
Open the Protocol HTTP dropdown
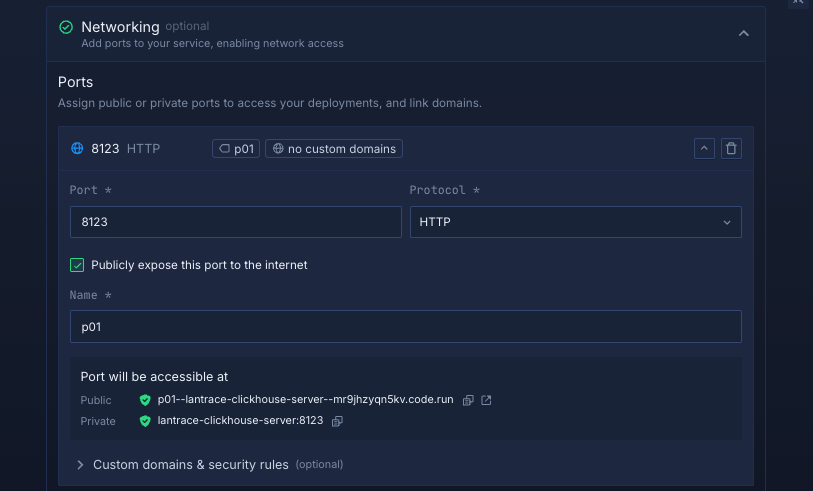coord(575,222)
